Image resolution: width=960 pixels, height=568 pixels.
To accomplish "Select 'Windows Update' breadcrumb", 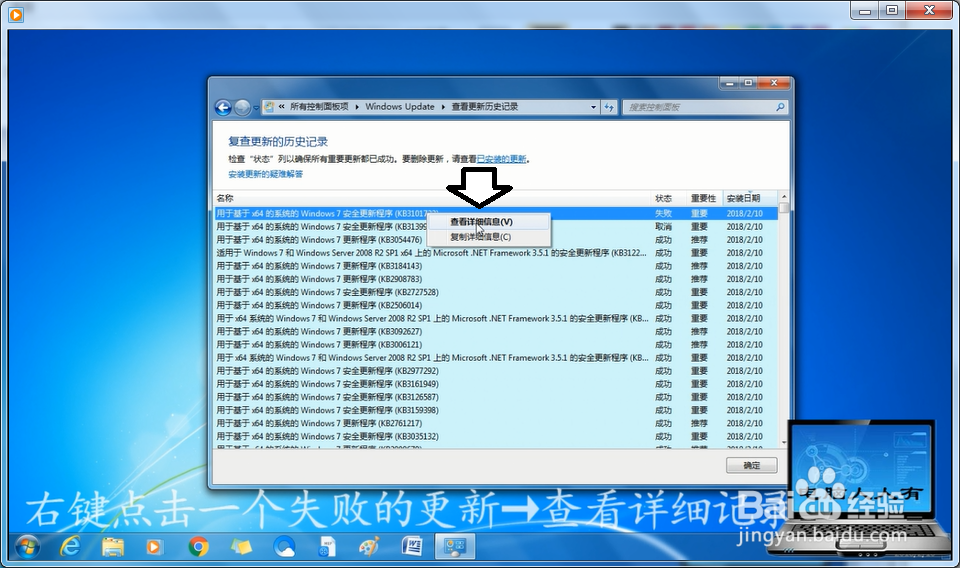I will pyautogui.click(x=399, y=106).
